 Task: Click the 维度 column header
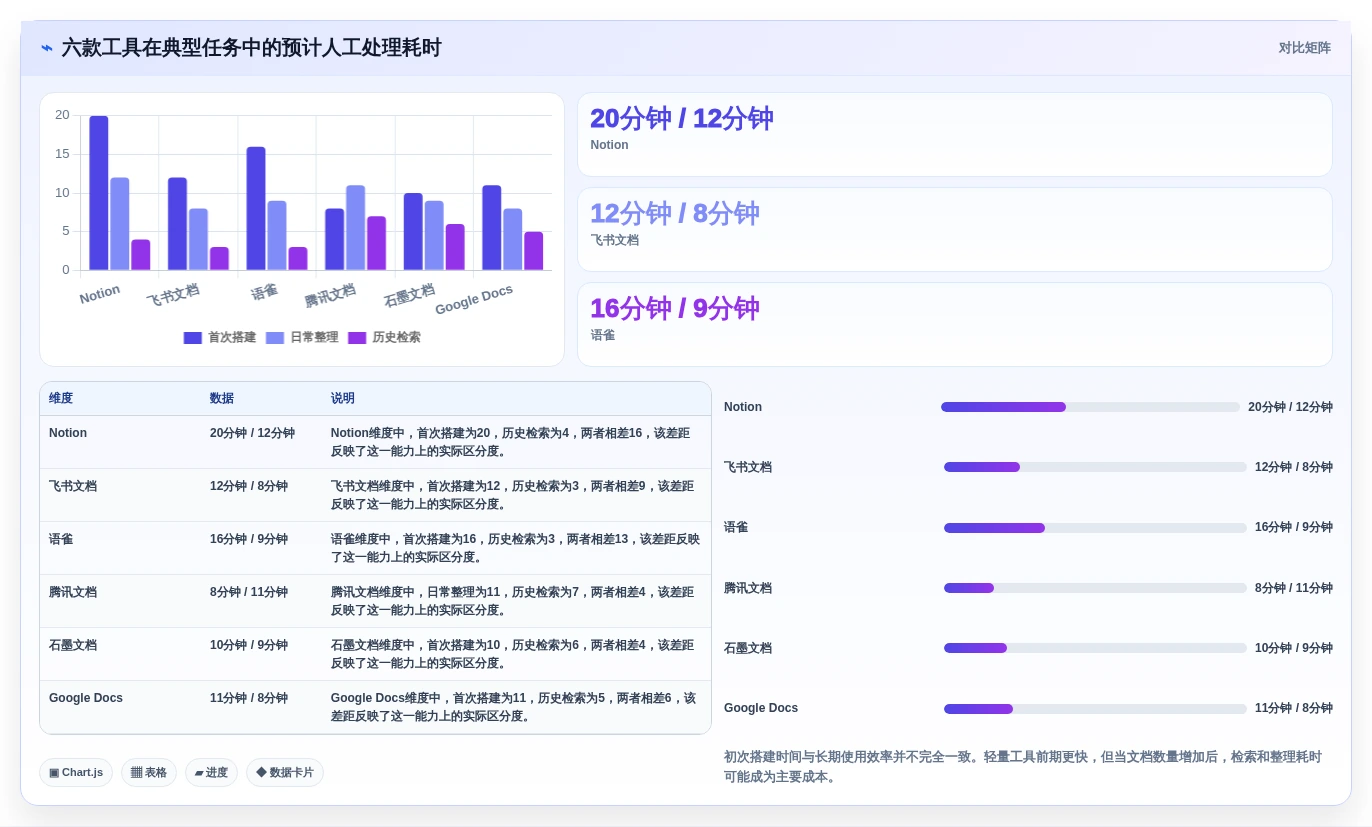tap(61, 398)
